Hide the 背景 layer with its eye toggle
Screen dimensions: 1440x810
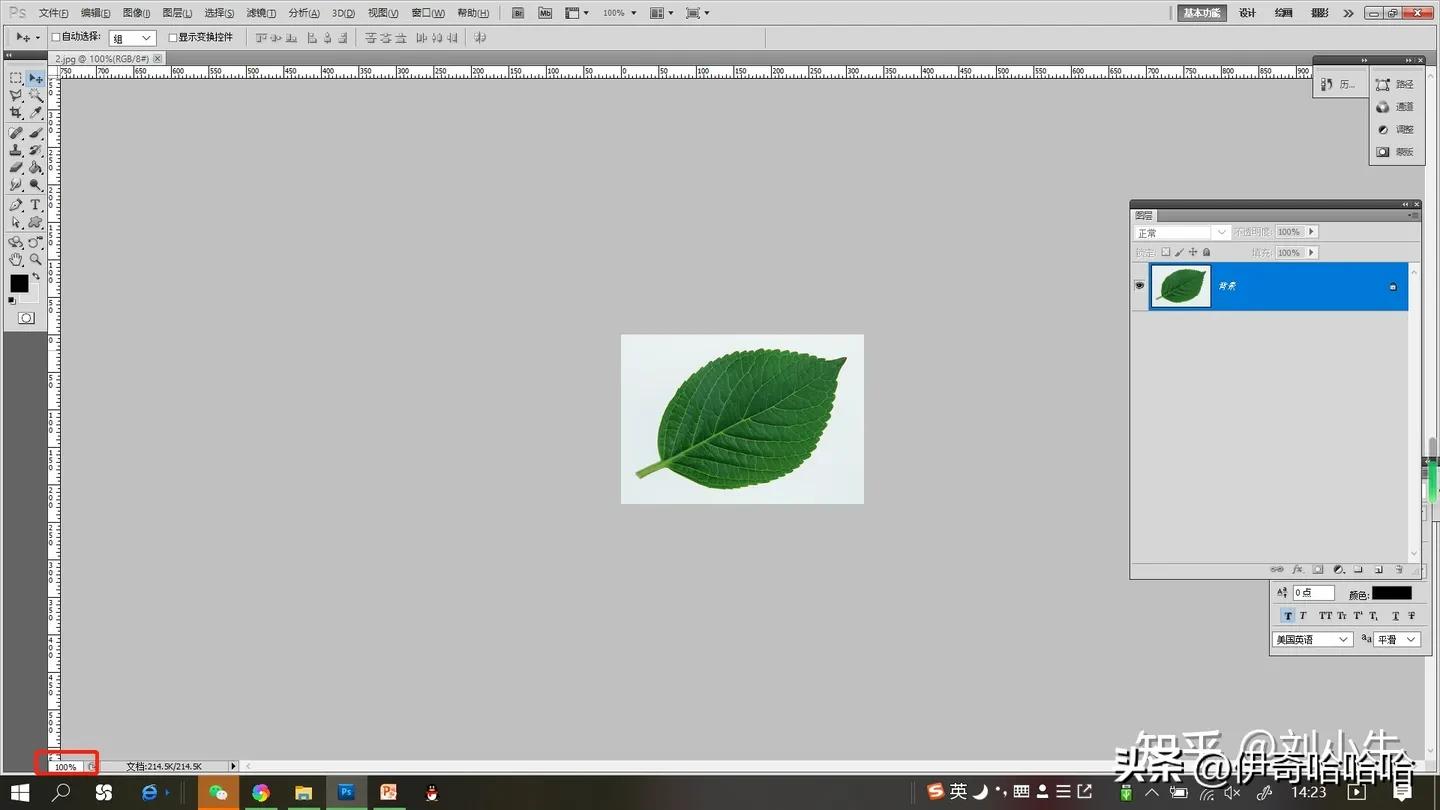click(1139, 286)
